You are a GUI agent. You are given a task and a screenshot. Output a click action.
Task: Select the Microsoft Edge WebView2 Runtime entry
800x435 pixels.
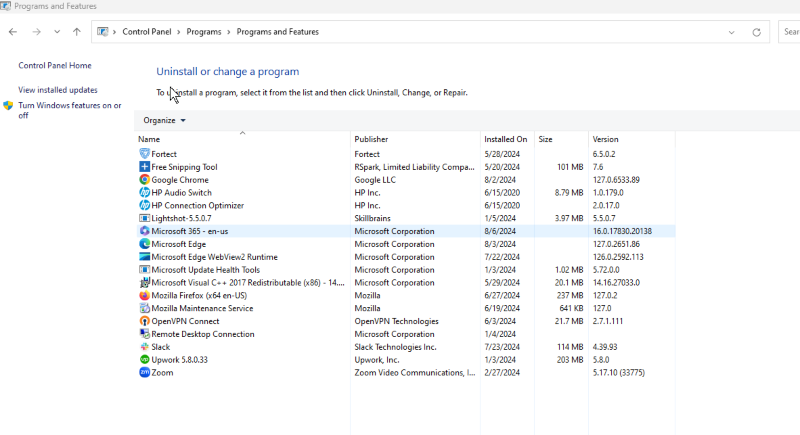[x=214, y=257]
